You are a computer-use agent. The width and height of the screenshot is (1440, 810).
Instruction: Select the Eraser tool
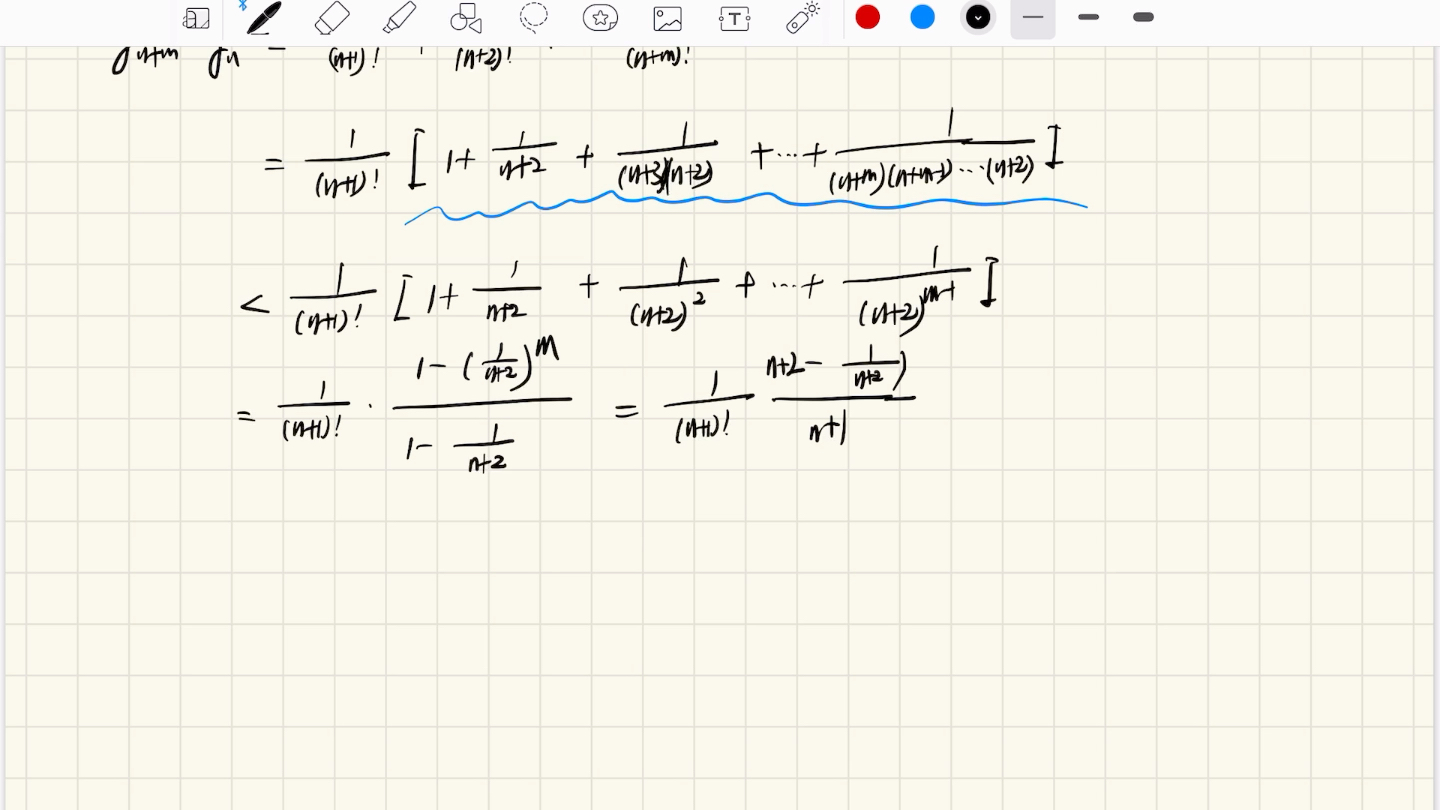332,18
